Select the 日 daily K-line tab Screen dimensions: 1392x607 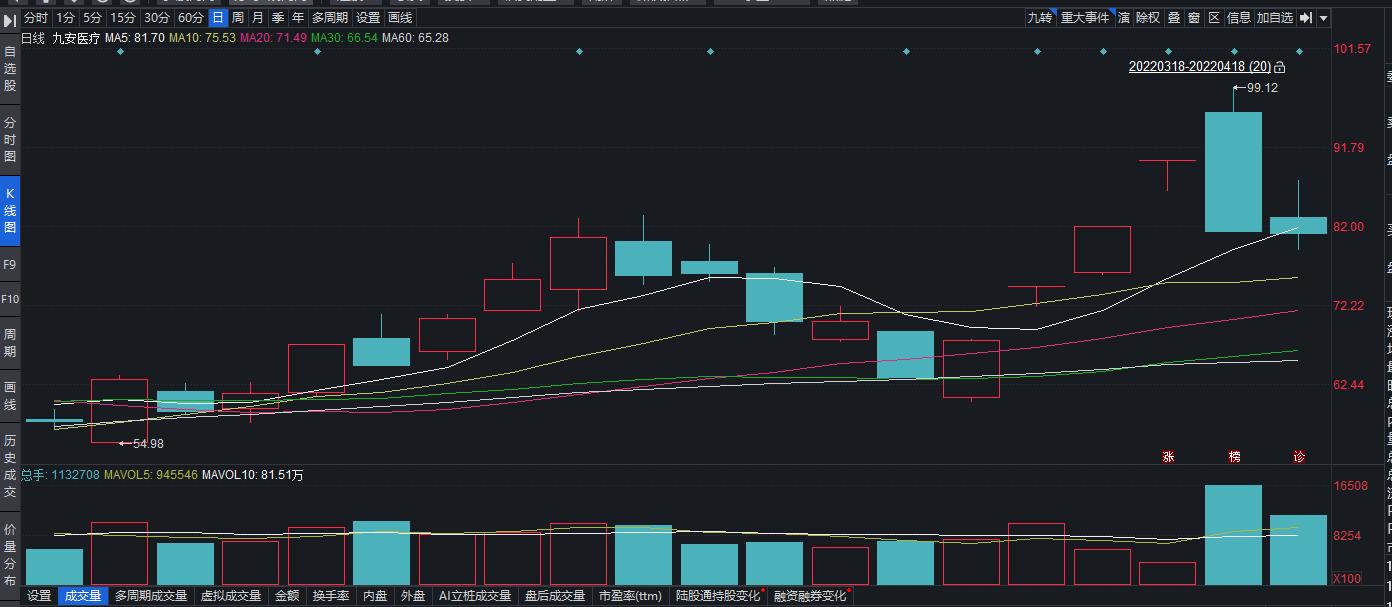tap(217, 18)
